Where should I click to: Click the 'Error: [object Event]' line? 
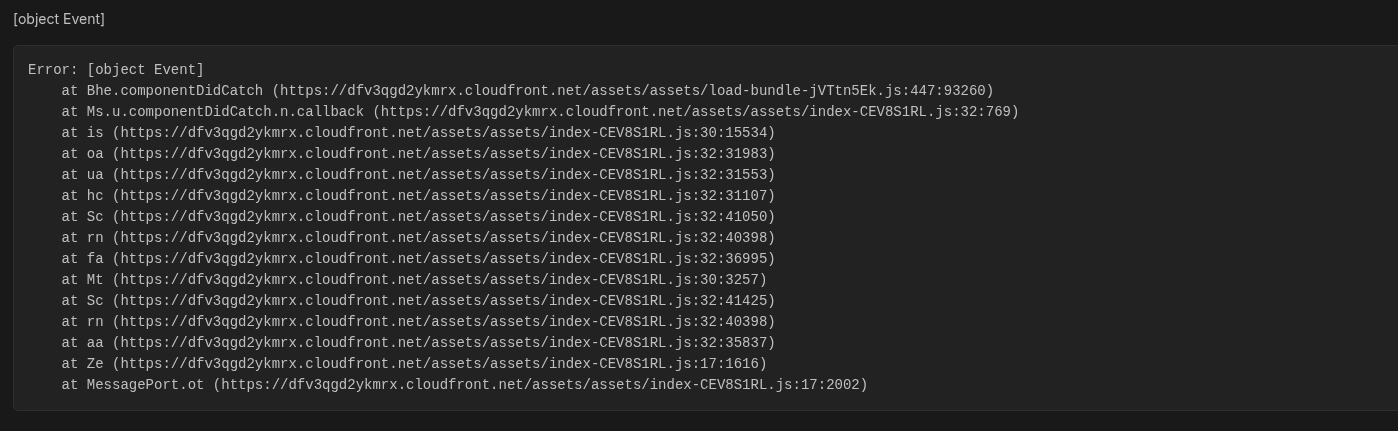(116, 70)
